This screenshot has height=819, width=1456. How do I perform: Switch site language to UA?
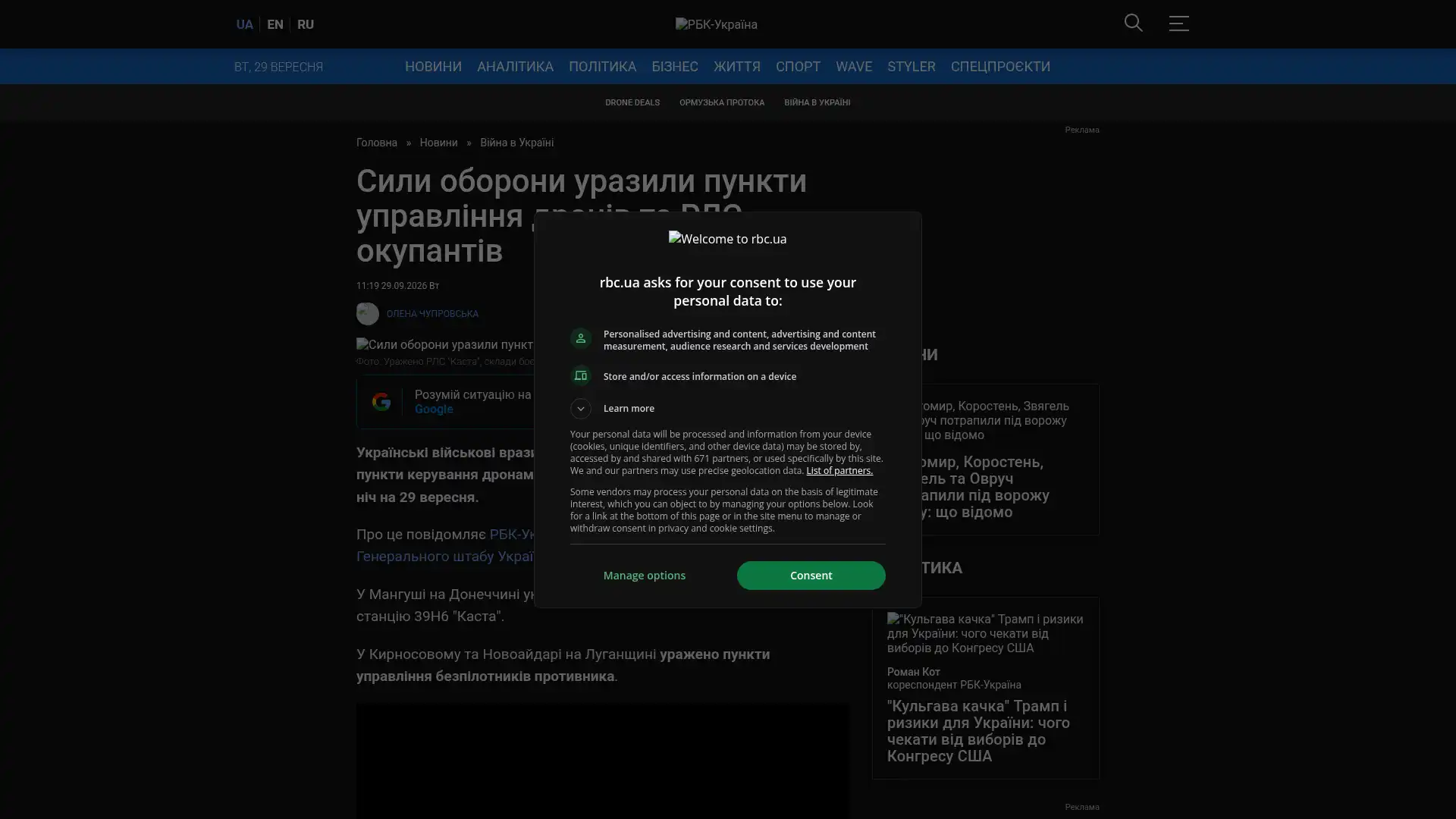click(x=244, y=24)
